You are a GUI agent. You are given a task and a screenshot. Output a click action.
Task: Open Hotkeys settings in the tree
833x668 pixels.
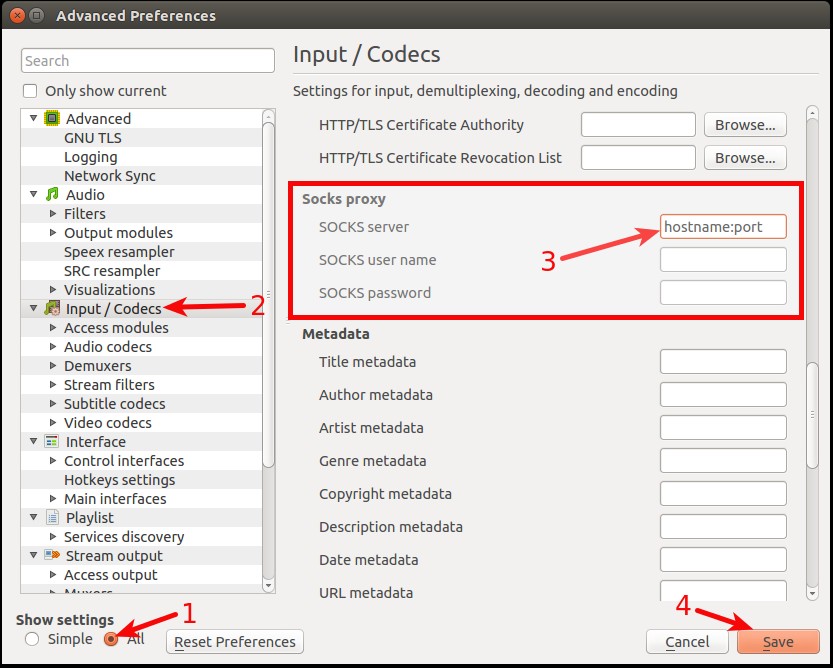[x=119, y=480]
